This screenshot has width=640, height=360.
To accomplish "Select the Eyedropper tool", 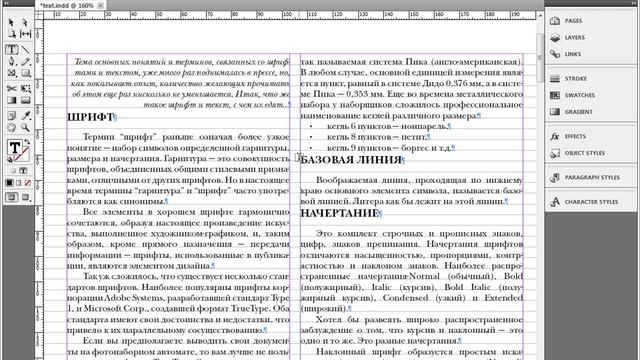I will click(25, 116).
